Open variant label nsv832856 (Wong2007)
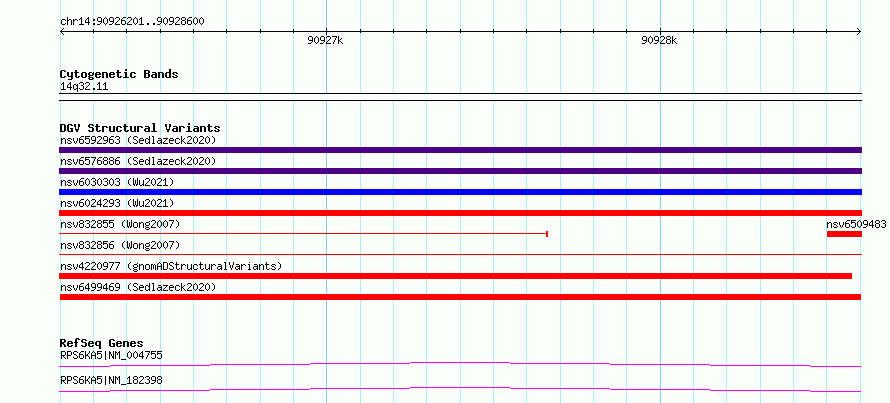The width and height of the screenshot is (890, 403). (120, 245)
